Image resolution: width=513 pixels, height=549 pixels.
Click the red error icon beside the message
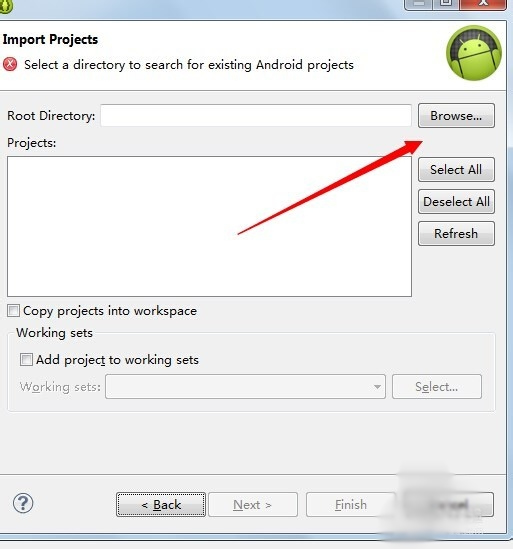[x=10, y=64]
